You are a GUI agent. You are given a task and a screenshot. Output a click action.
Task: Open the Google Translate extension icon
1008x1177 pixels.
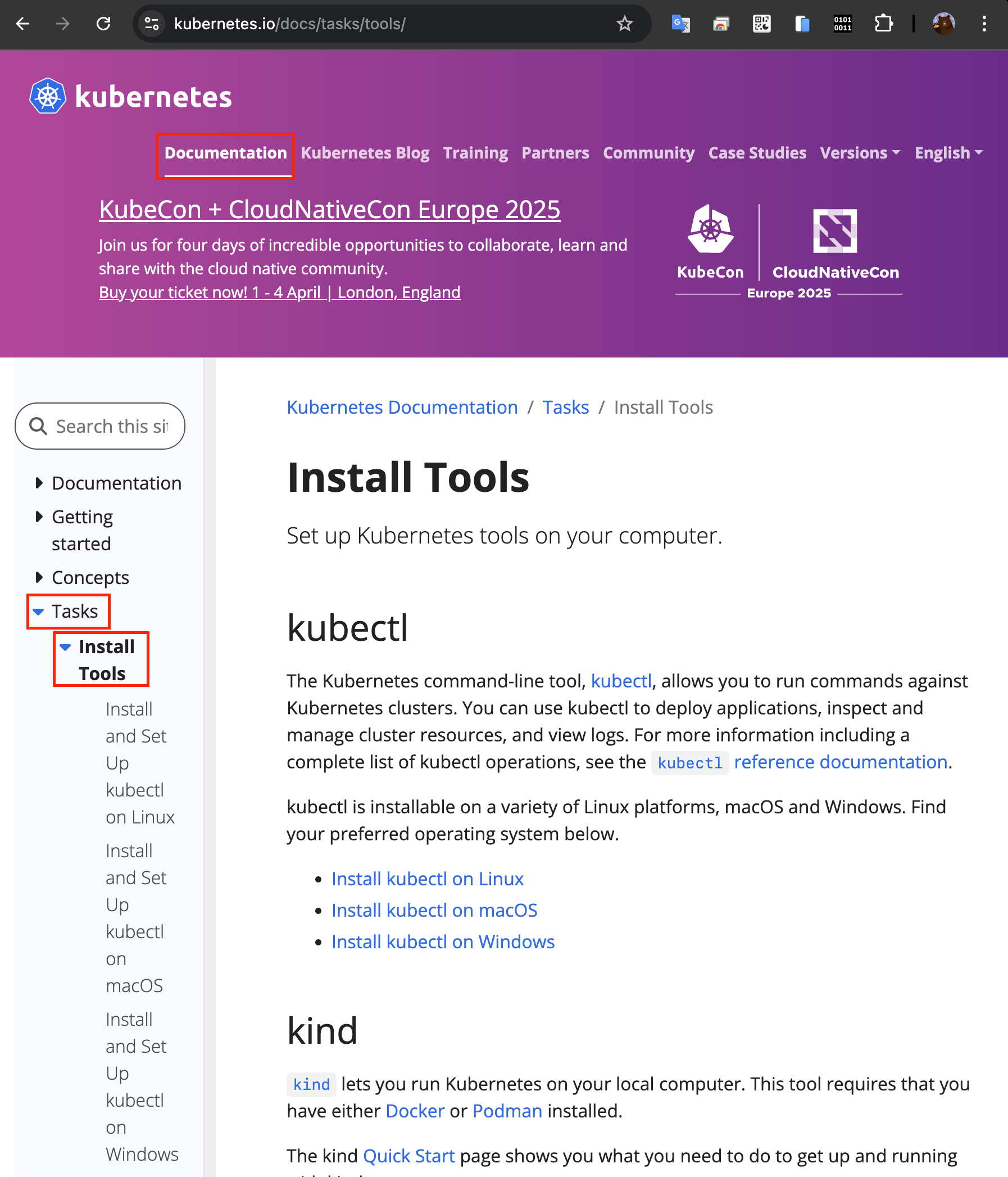click(x=680, y=24)
